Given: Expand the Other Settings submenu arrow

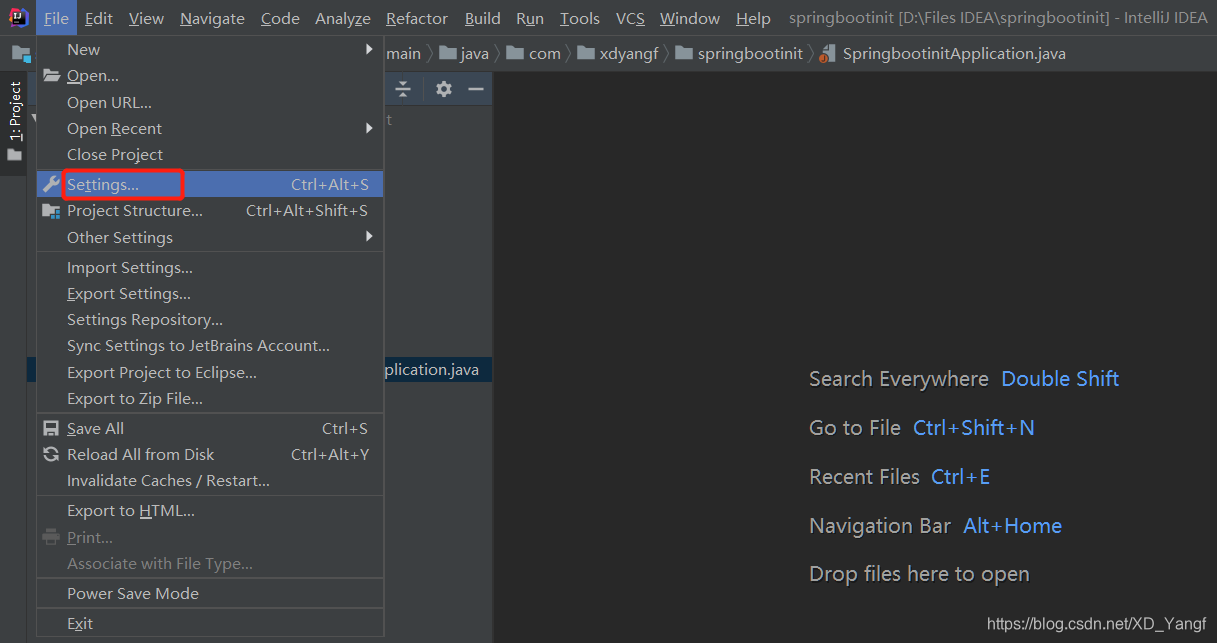Looking at the screenshot, I should [369, 237].
